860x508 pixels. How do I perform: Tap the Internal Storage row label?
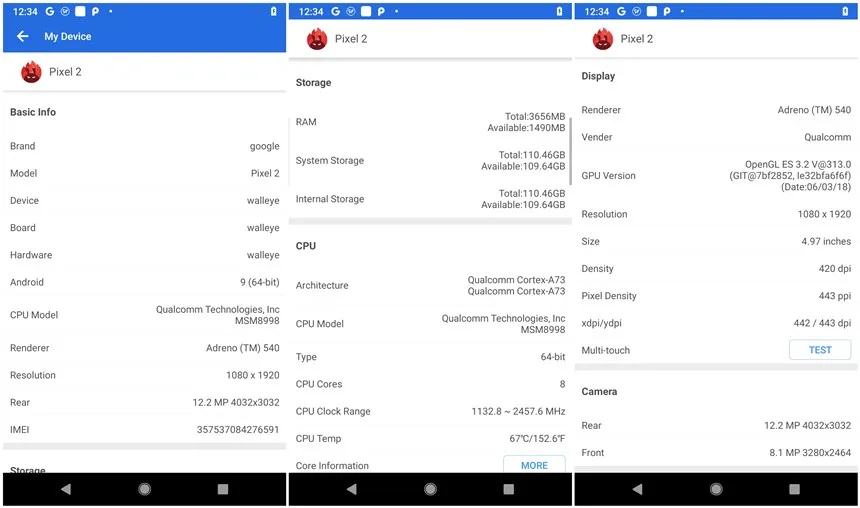[330, 199]
